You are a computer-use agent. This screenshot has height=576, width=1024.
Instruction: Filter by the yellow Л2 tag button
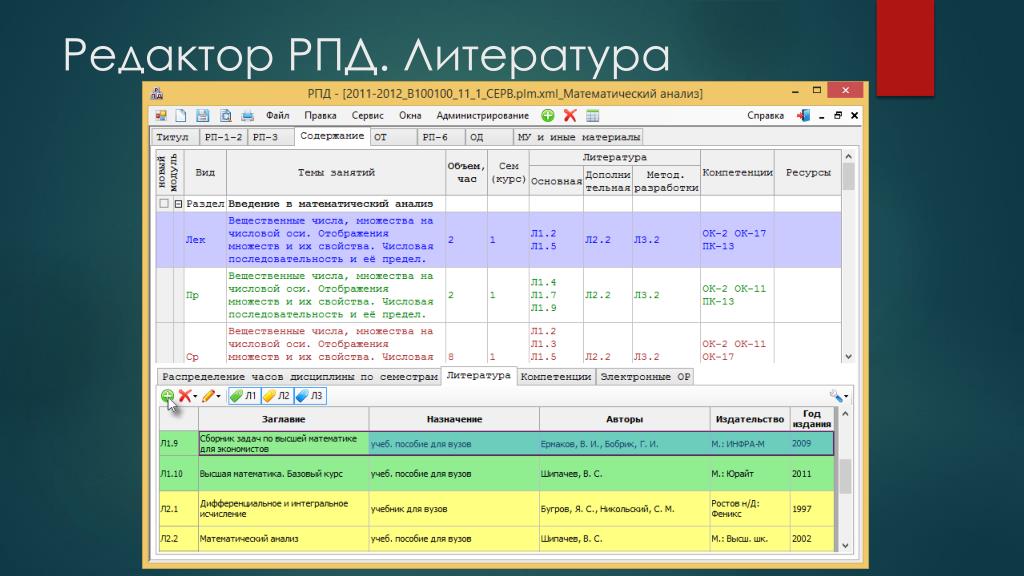coord(277,395)
